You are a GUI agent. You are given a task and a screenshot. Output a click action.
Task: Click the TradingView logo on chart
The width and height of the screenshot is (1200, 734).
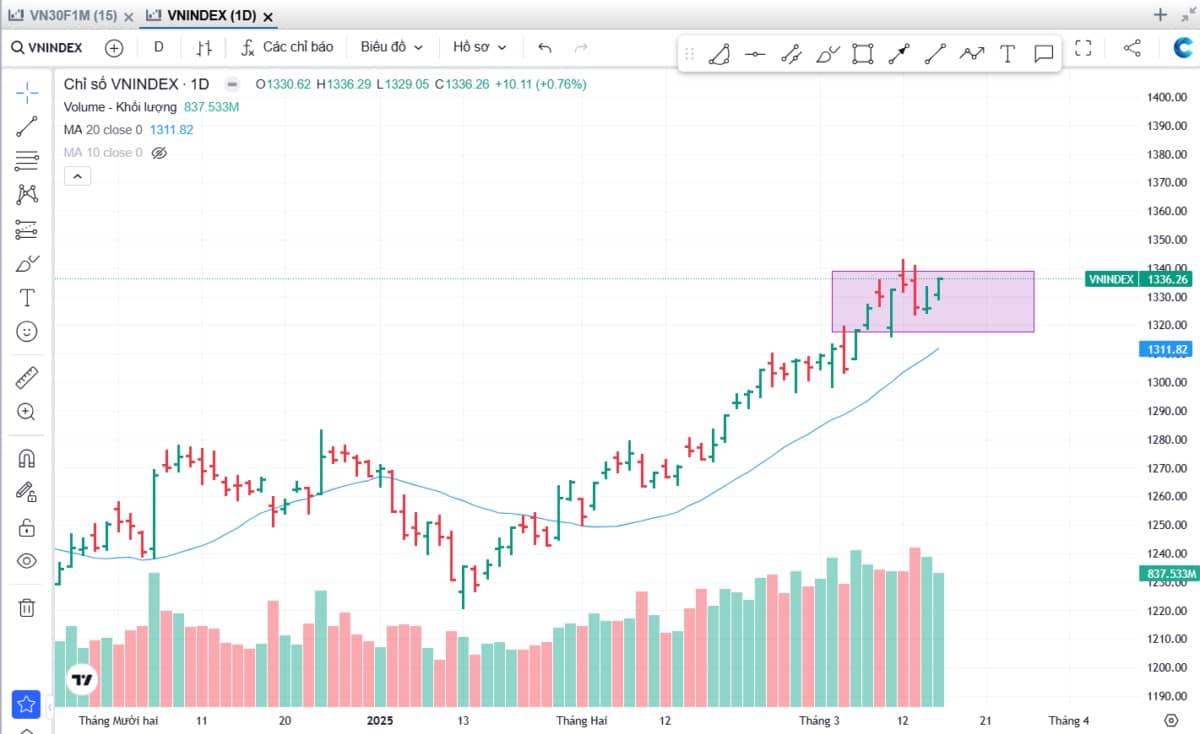(82, 680)
